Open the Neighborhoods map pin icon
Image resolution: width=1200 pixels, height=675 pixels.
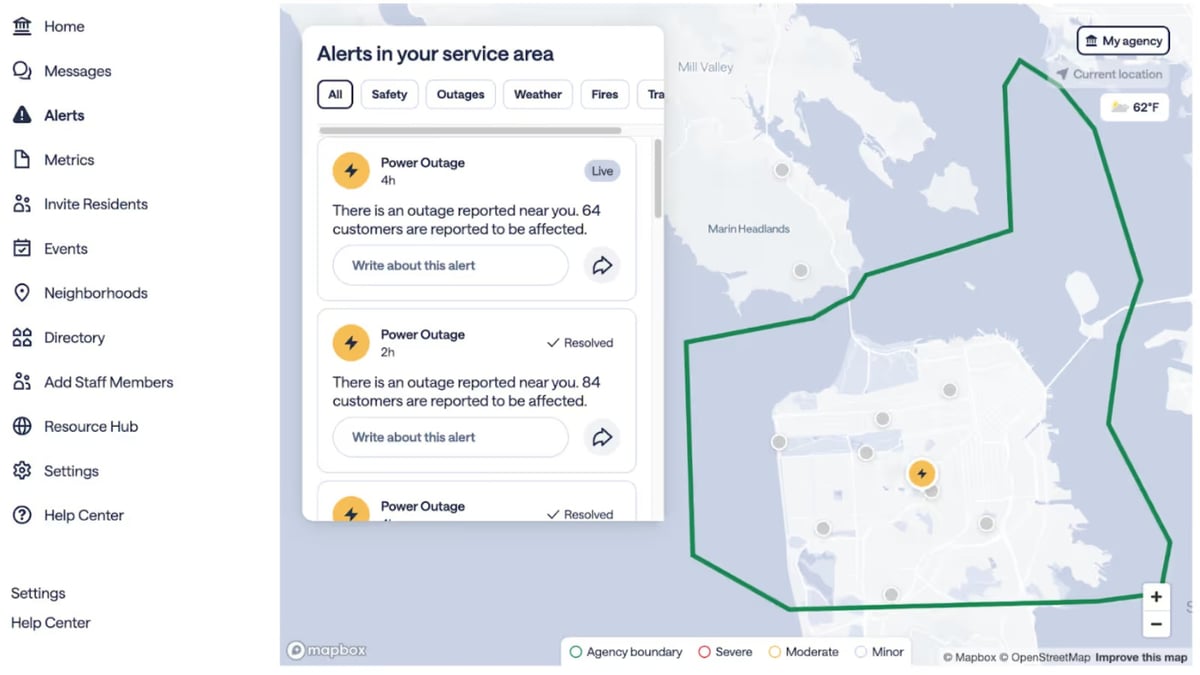coord(22,293)
